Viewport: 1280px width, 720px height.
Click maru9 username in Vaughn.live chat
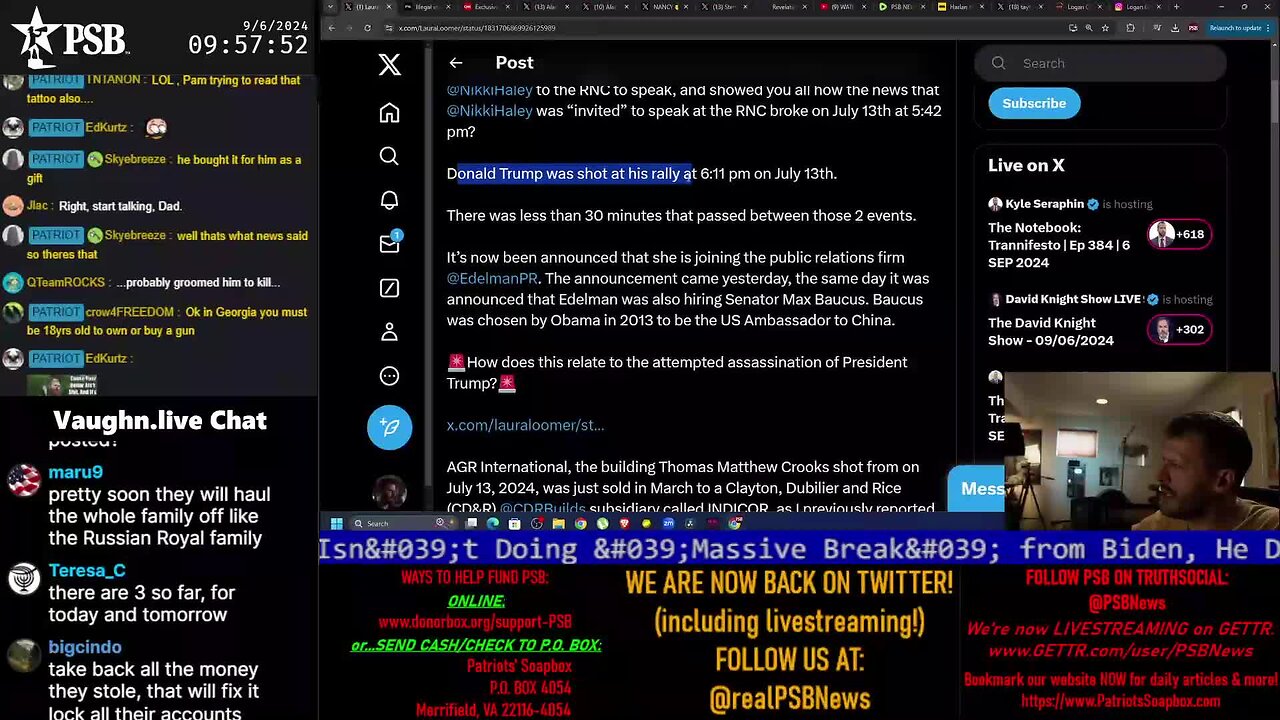click(x=76, y=472)
